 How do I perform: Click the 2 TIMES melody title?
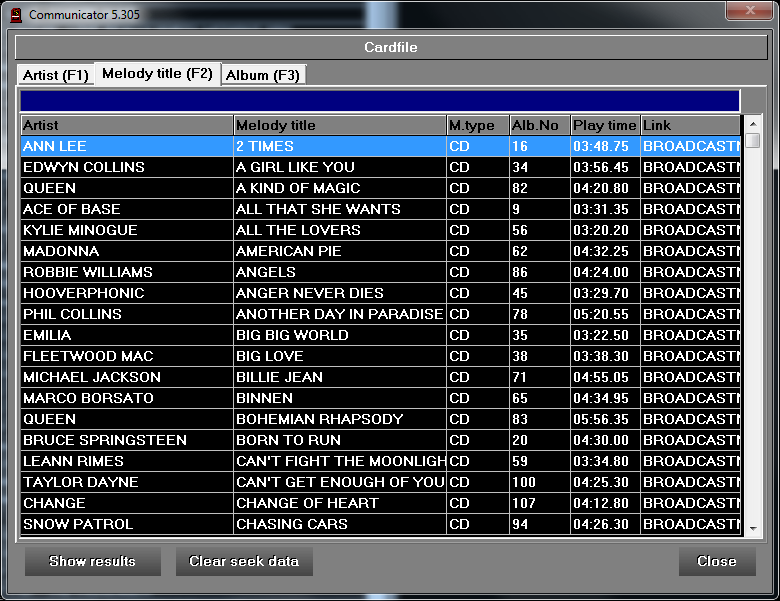[265, 146]
